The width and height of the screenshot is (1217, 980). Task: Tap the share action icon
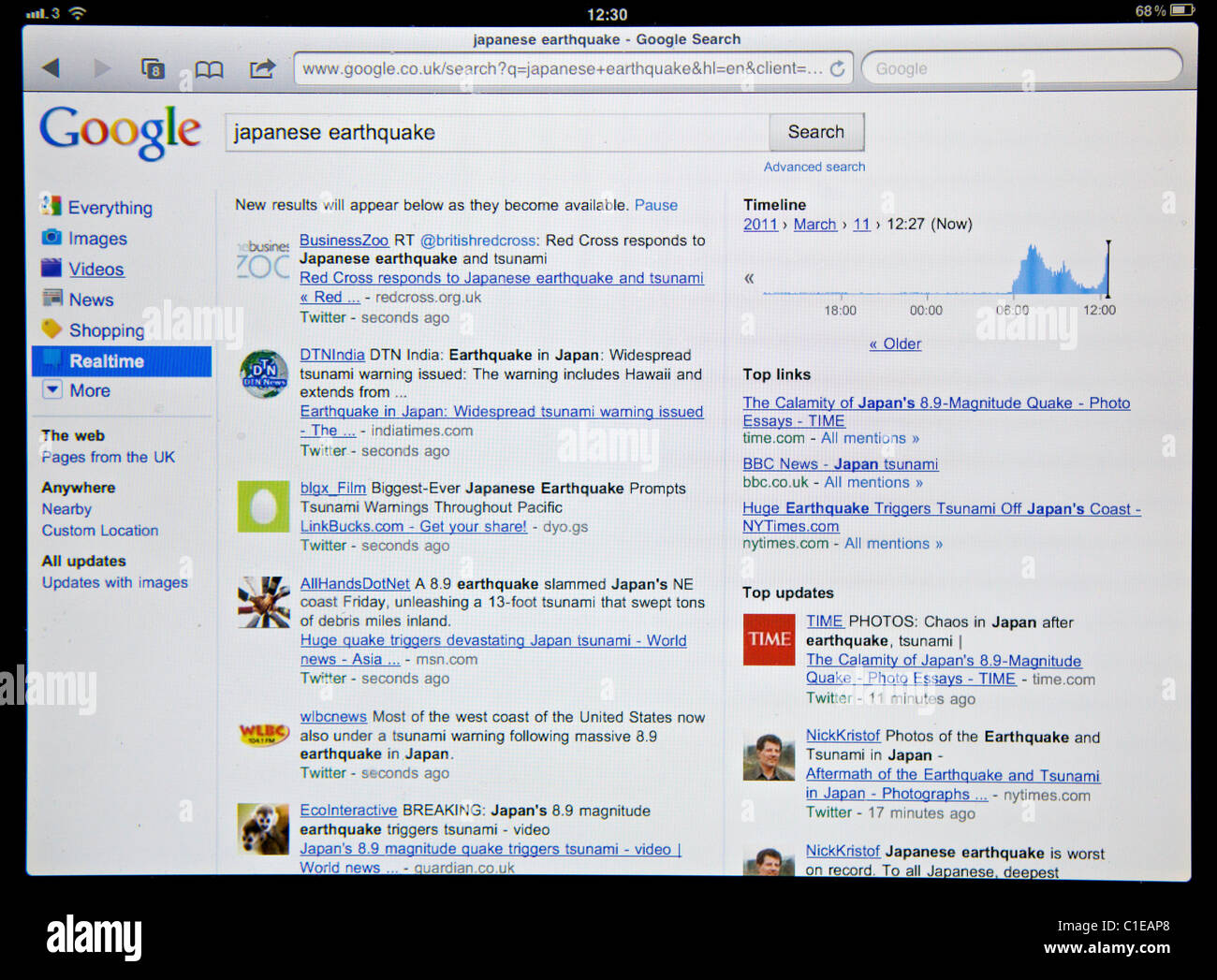point(263,68)
